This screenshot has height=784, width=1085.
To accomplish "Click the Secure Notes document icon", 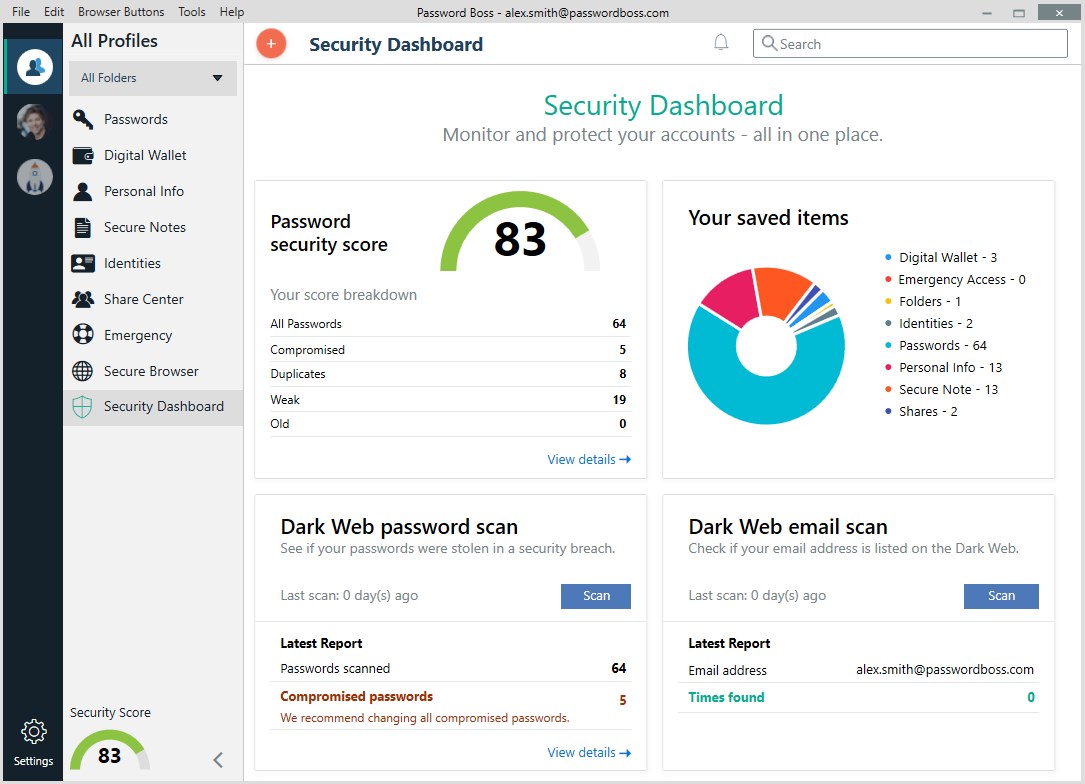I will pos(83,227).
